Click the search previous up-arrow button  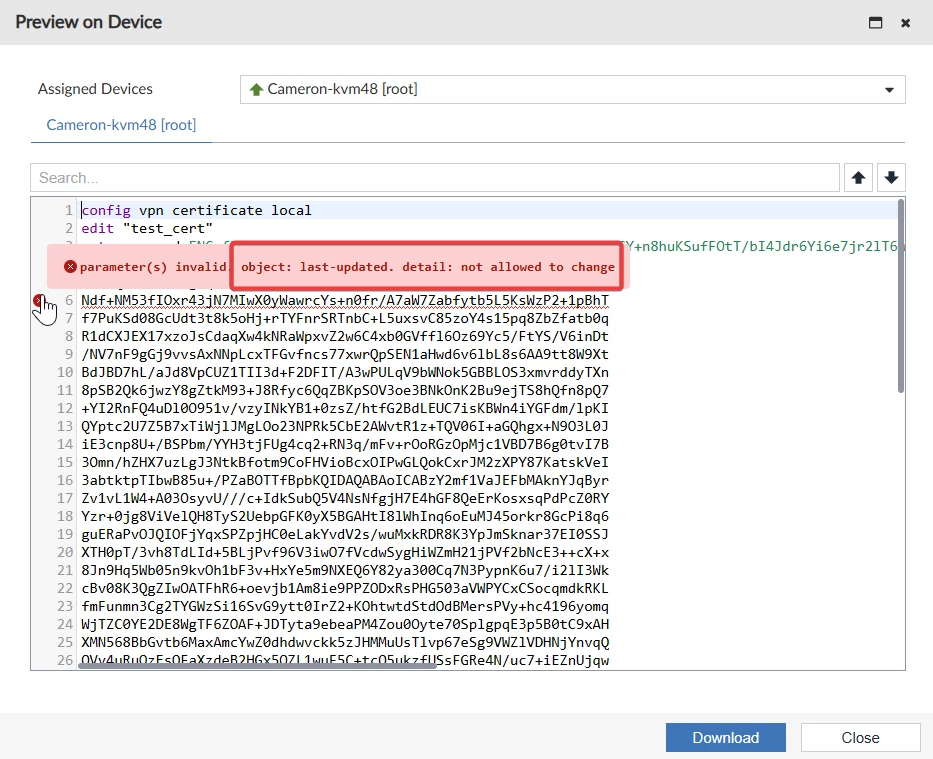coord(858,177)
